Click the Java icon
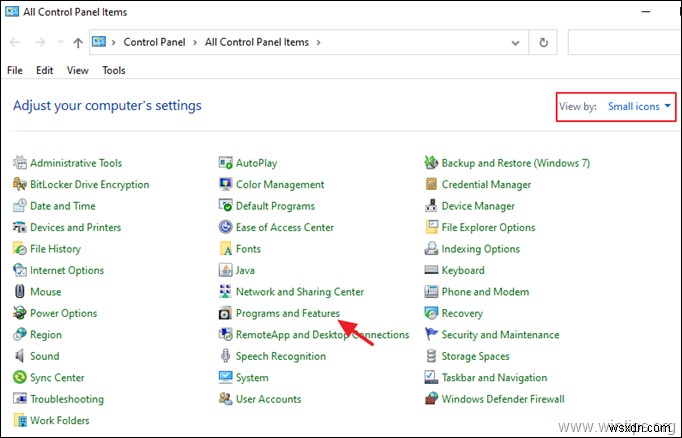The height and width of the screenshot is (438, 682). pyautogui.click(x=226, y=270)
